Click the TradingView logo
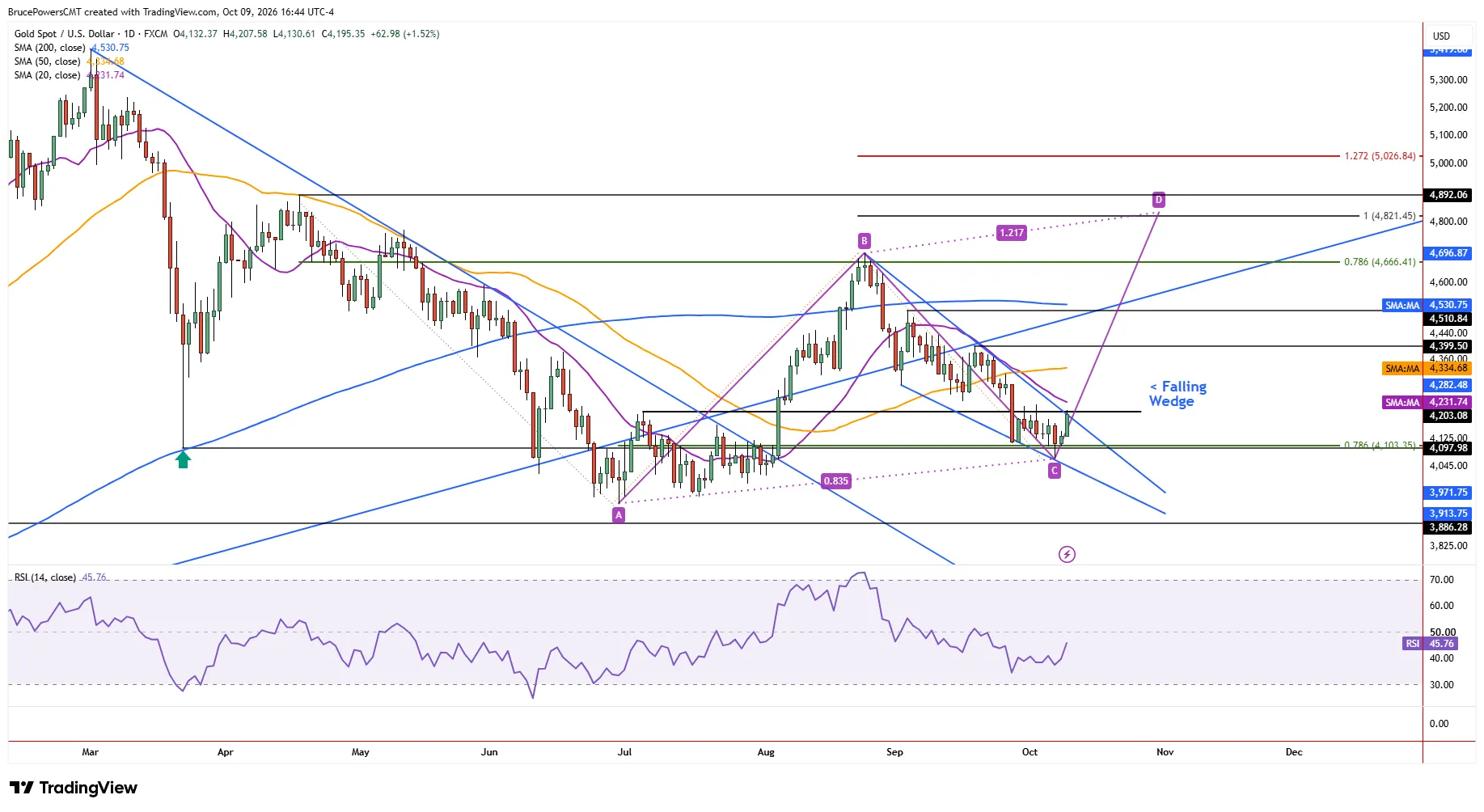Viewport: 1484px width, 812px height. tap(74, 788)
